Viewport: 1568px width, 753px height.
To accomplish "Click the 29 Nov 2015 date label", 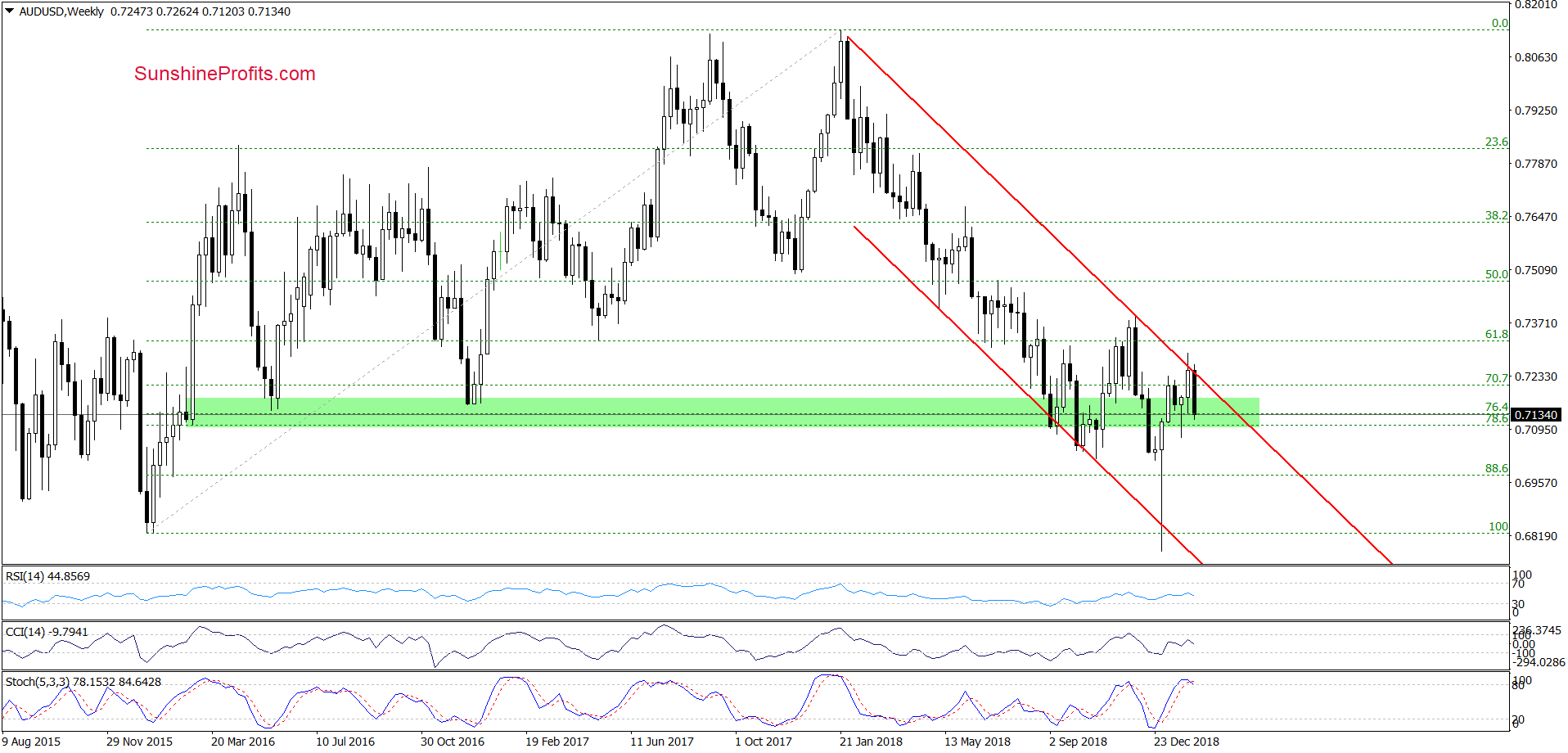I will tap(139, 742).
